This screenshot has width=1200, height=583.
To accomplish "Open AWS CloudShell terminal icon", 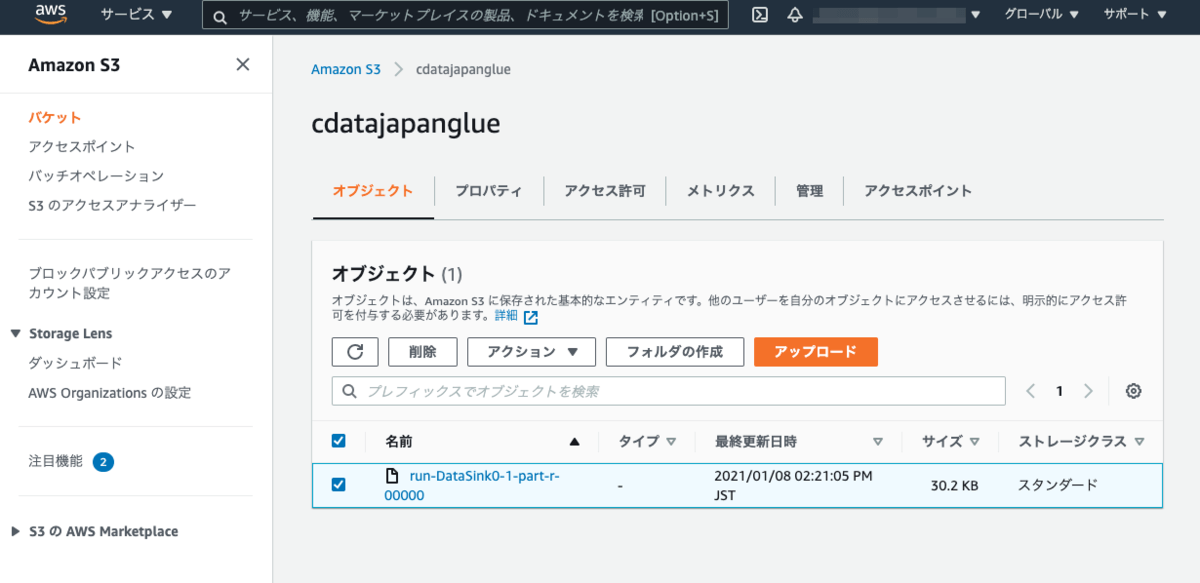I will 760,15.
